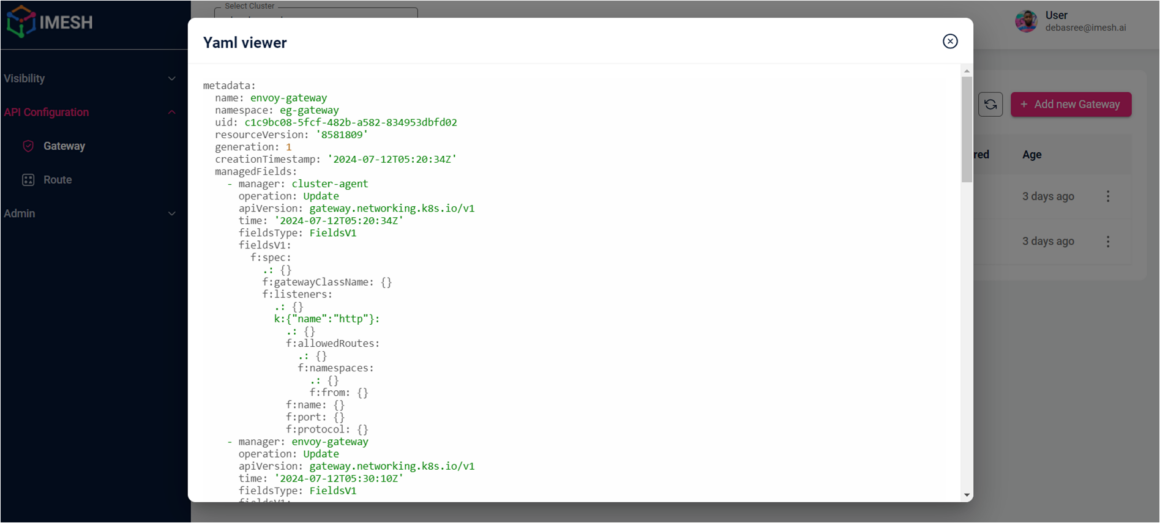The width and height of the screenshot is (1160, 523).
Task: Click the 'managedFields:' line
Action: coord(256,172)
